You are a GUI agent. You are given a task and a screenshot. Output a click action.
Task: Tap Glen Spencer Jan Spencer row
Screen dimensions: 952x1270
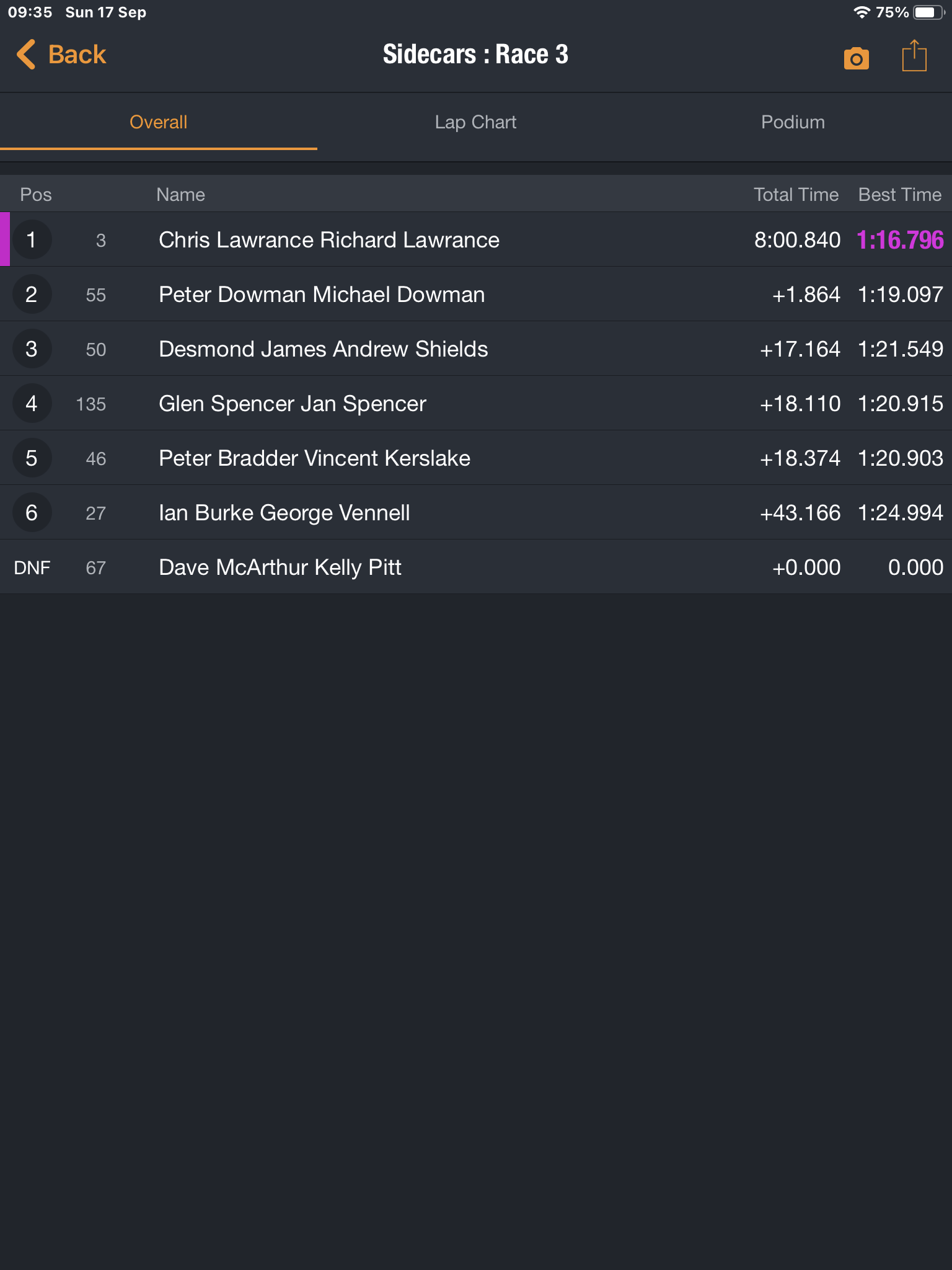point(292,404)
